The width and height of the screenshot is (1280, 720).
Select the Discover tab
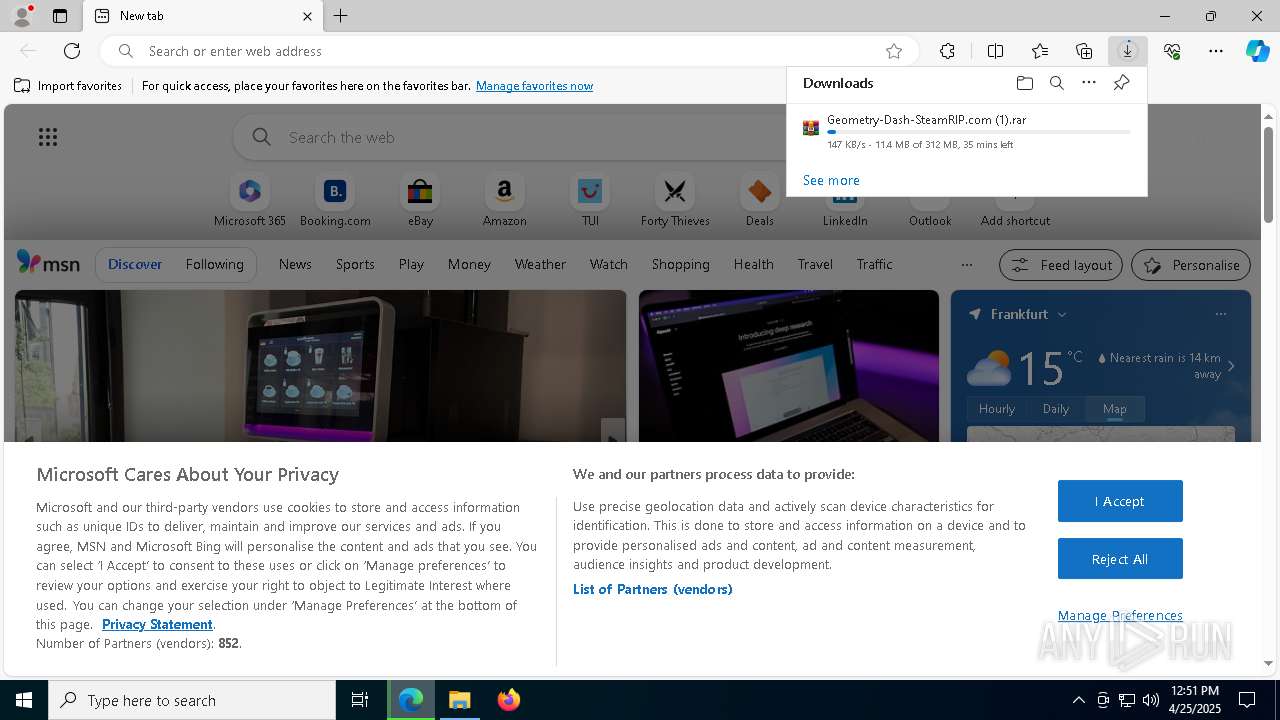point(135,264)
